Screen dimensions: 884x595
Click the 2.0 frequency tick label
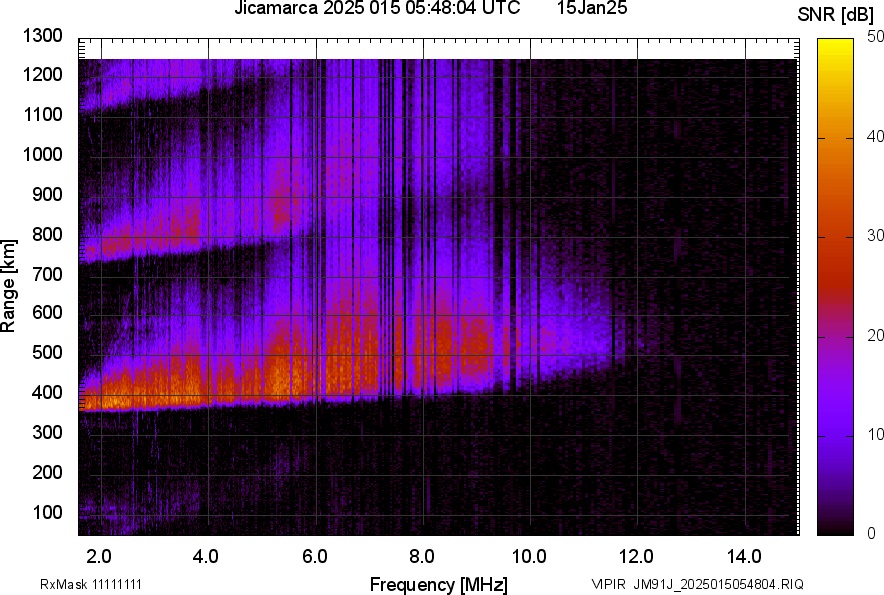(98, 556)
